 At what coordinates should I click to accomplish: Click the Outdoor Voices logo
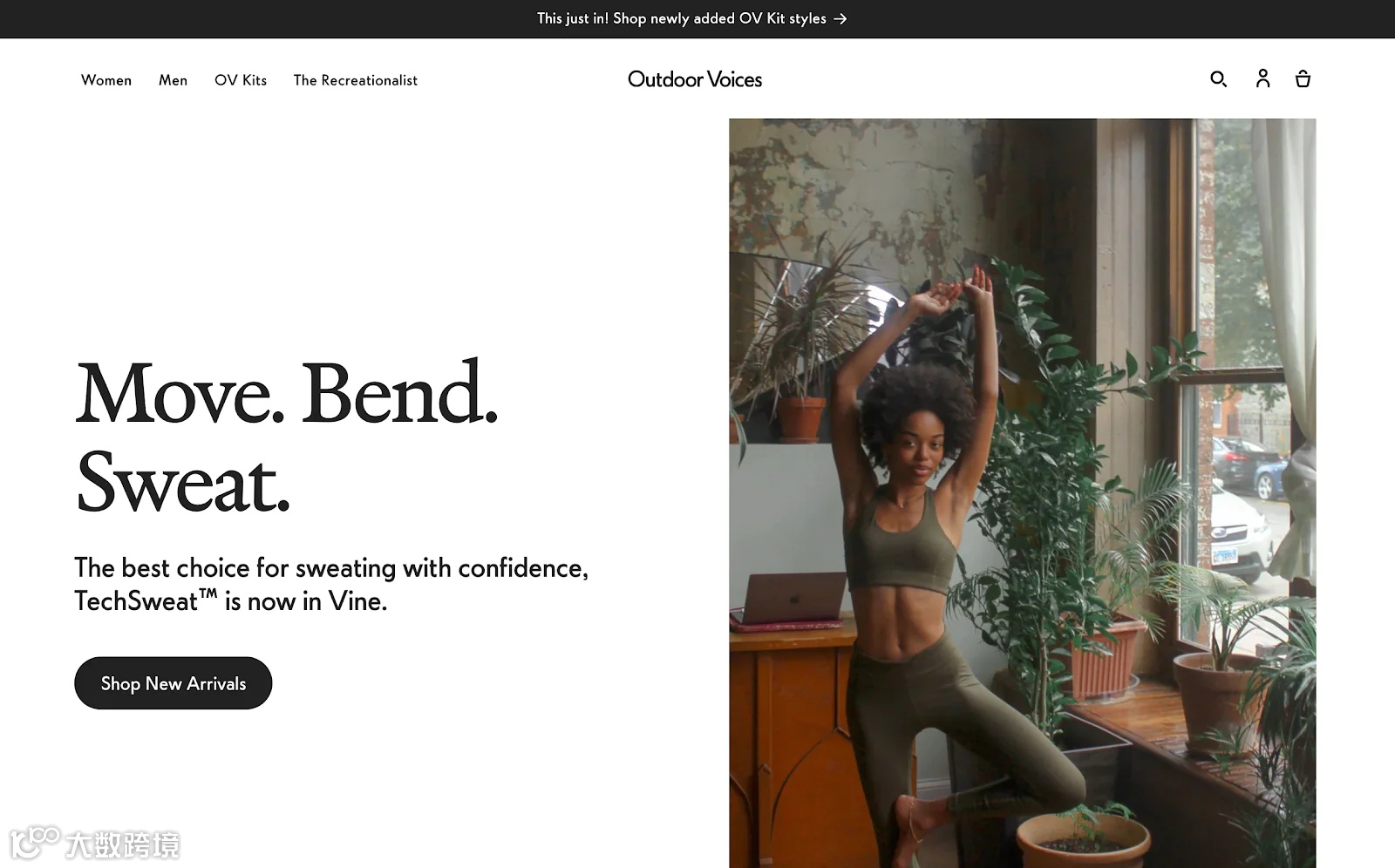pyautogui.click(x=695, y=79)
